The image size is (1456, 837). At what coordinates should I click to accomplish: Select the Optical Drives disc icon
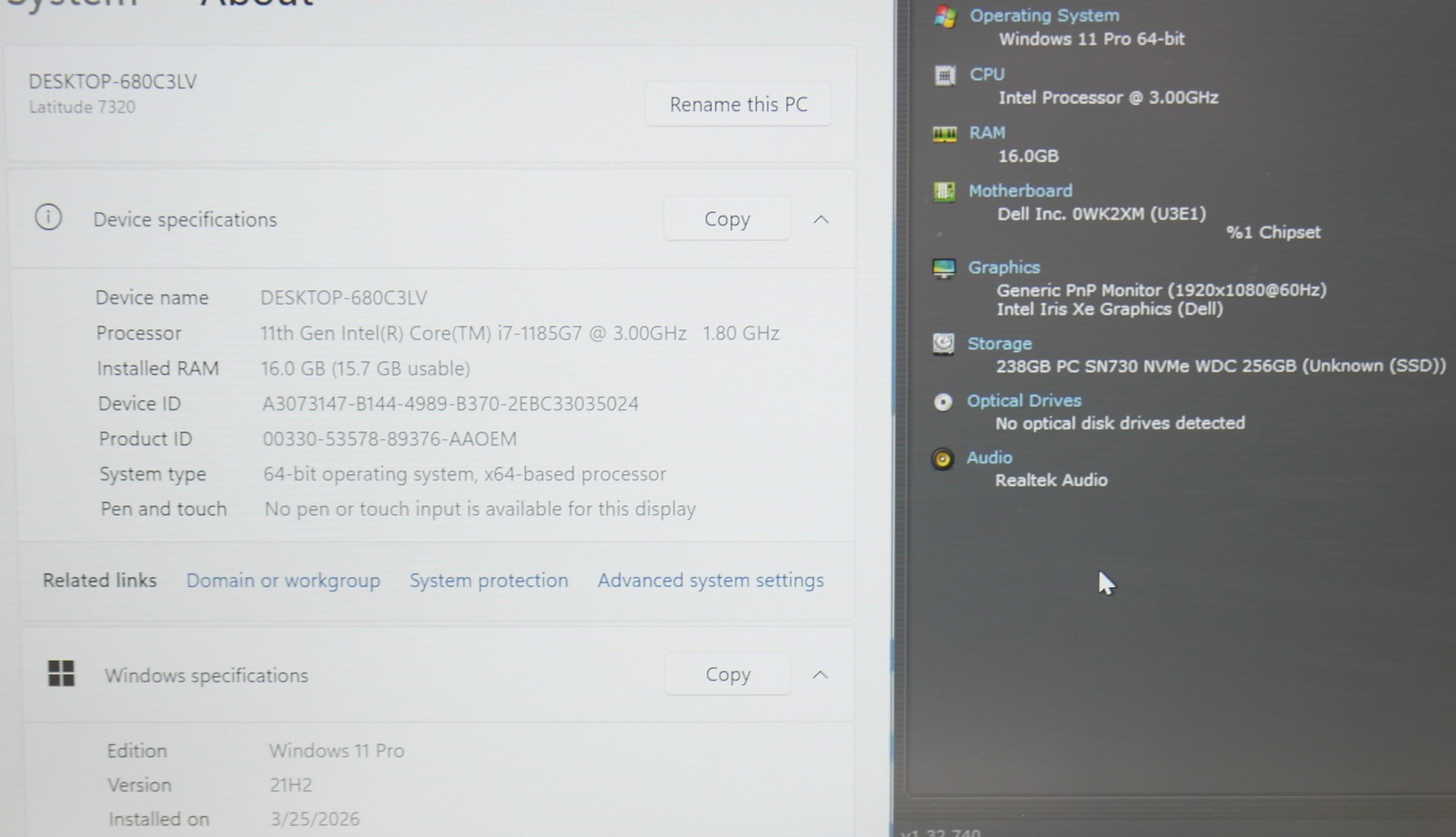[944, 401]
